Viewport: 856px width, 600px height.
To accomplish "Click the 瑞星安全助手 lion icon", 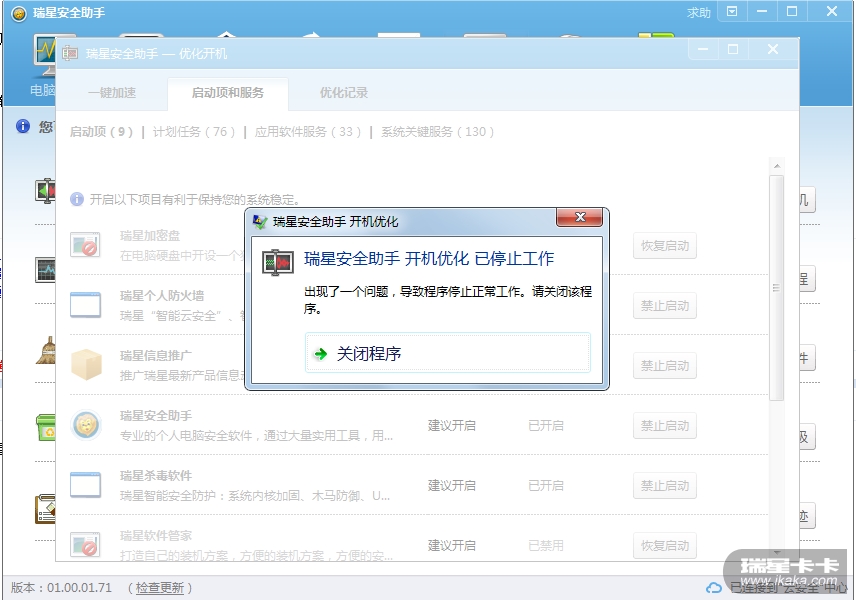I will pos(86,425).
